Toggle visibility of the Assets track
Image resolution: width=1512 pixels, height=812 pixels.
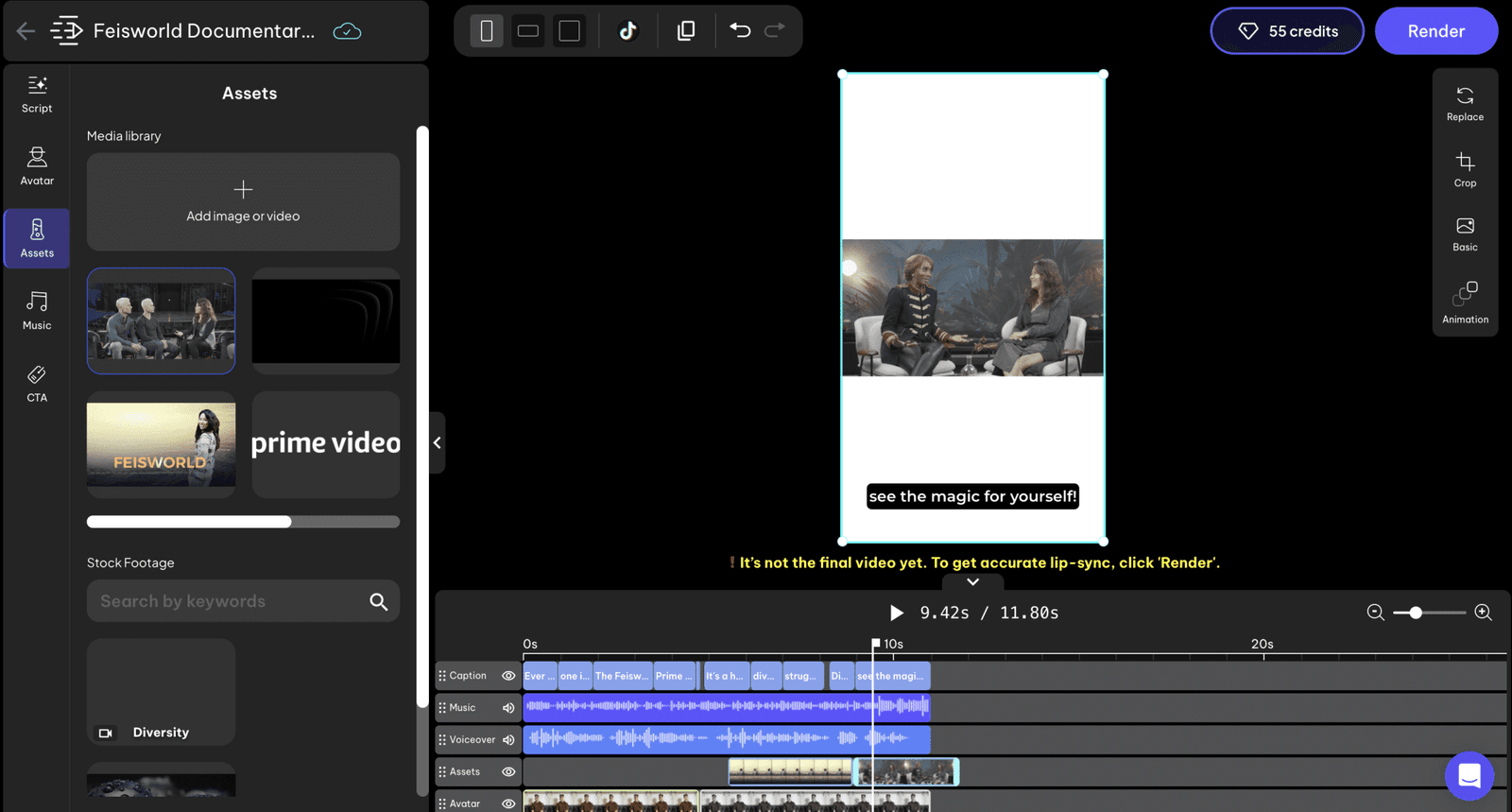508,772
